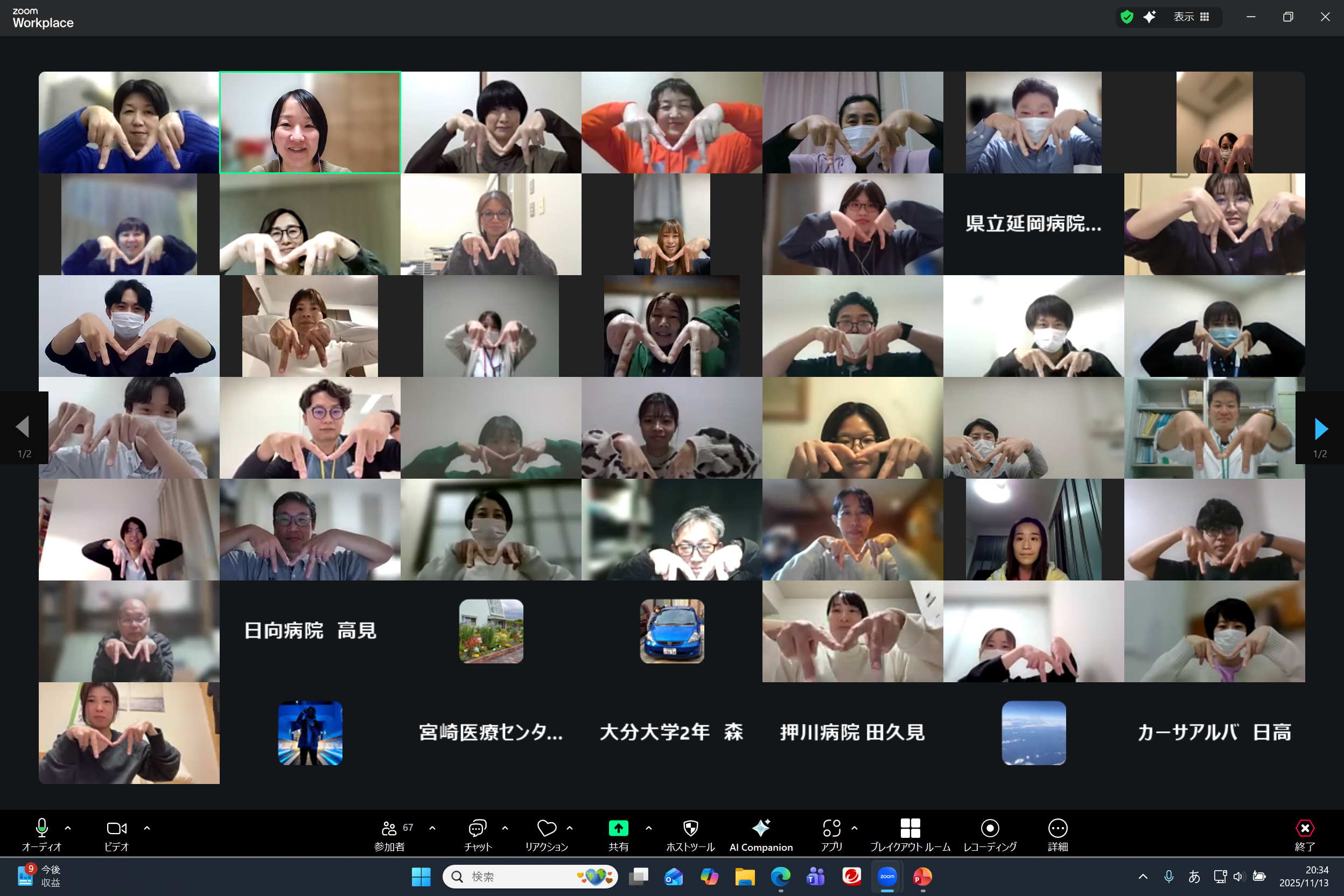Open Host Tools shield icon
The height and width of the screenshot is (896, 1344).
[x=690, y=828]
